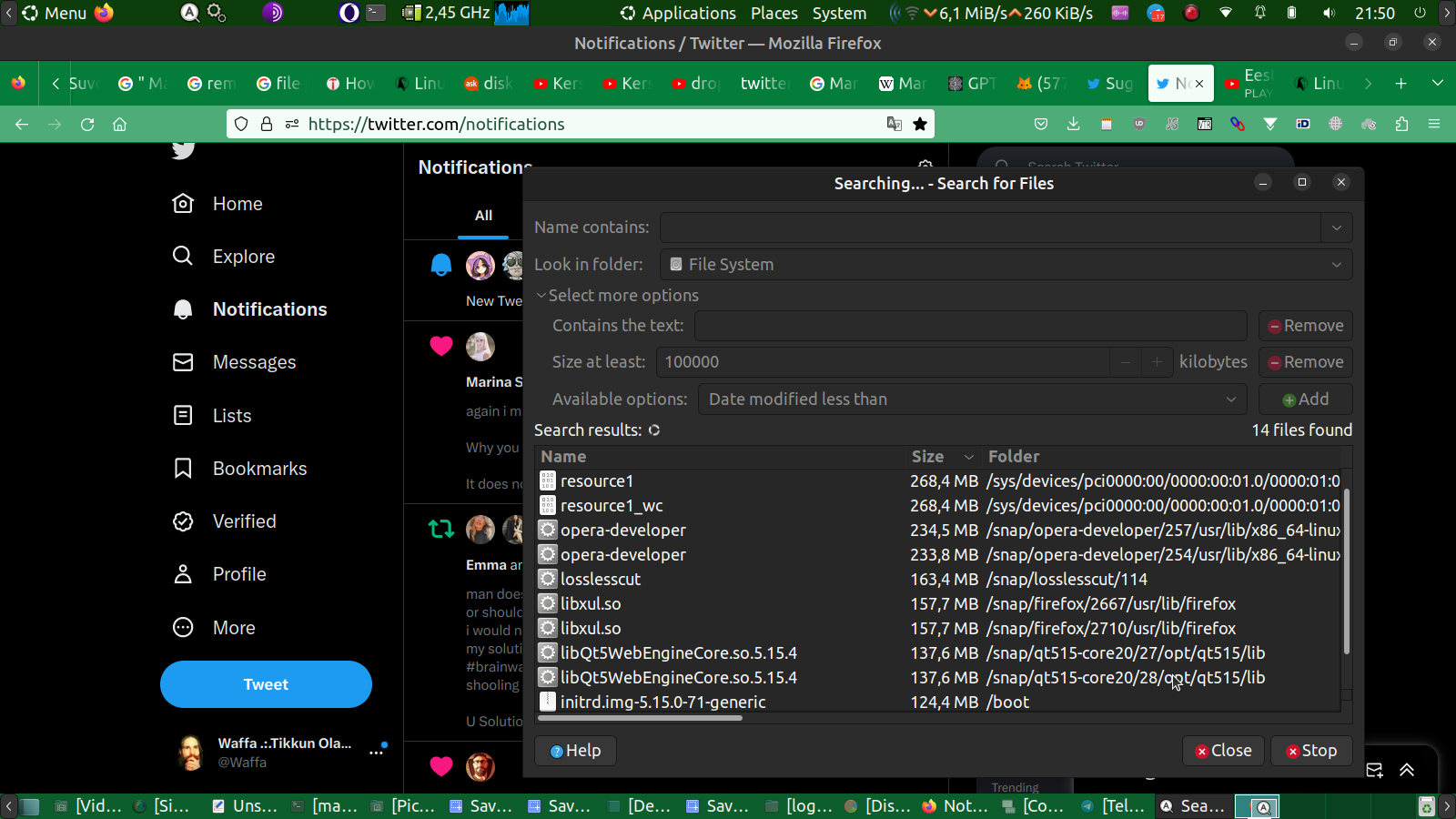Image resolution: width=1456 pixels, height=819 pixels.
Task: Click the VTR extension icon in the toolbar
Action: tap(1205, 124)
